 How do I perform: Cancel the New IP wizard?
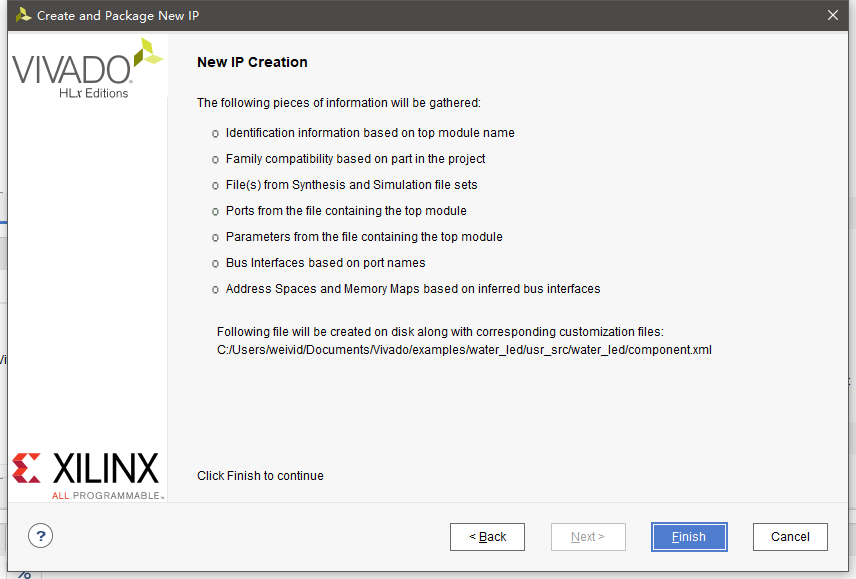[790, 537]
